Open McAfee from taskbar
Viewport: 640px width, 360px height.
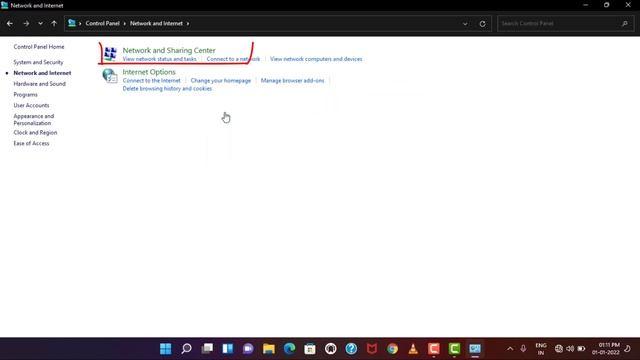372,349
